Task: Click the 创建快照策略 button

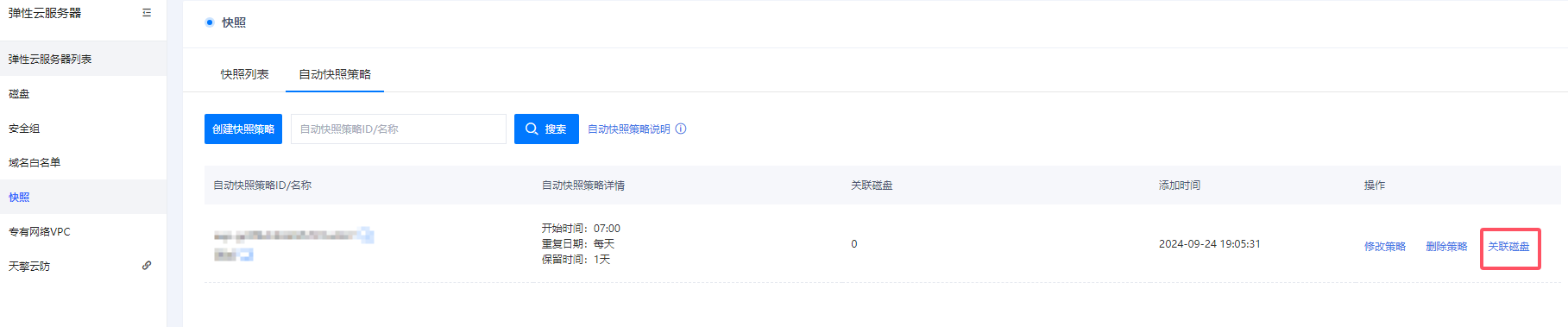Action: point(243,129)
